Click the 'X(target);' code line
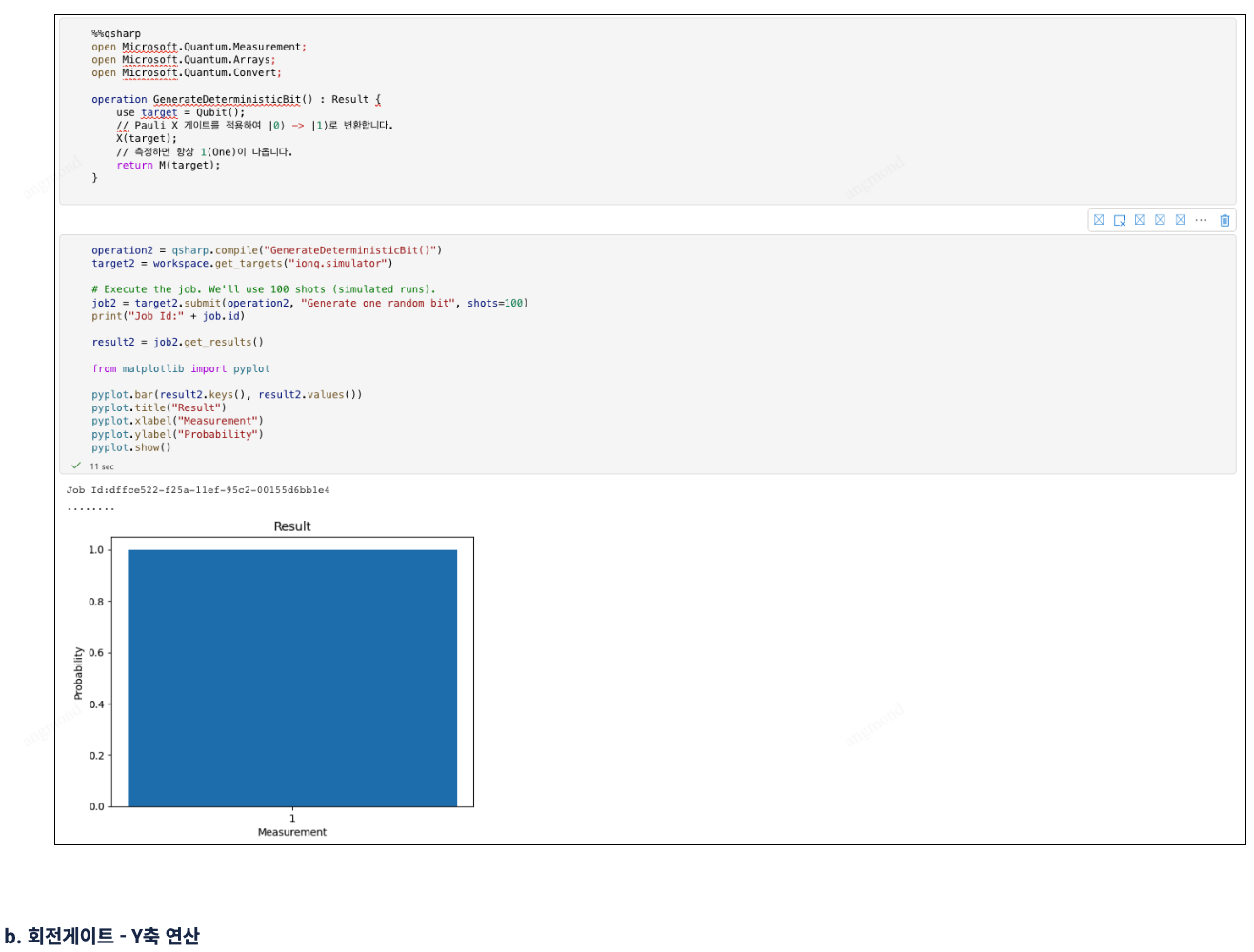 tap(147, 138)
